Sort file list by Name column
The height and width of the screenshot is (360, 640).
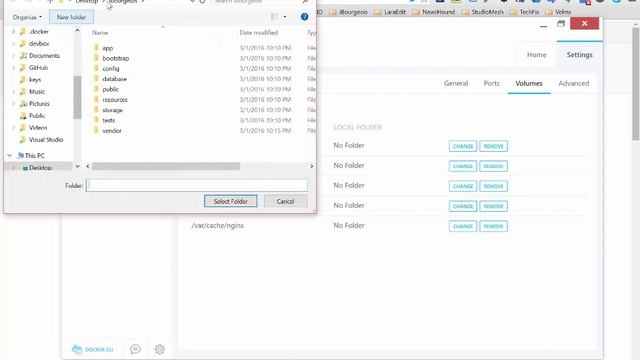point(100,32)
